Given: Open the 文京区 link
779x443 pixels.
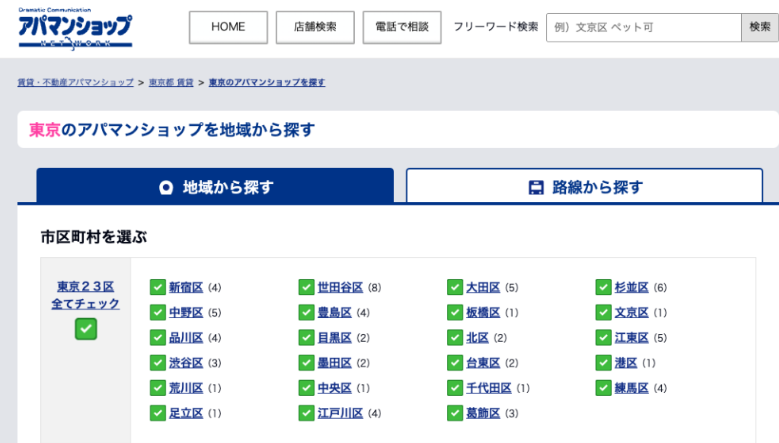Looking at the screenshot, I should coord(631,313).
